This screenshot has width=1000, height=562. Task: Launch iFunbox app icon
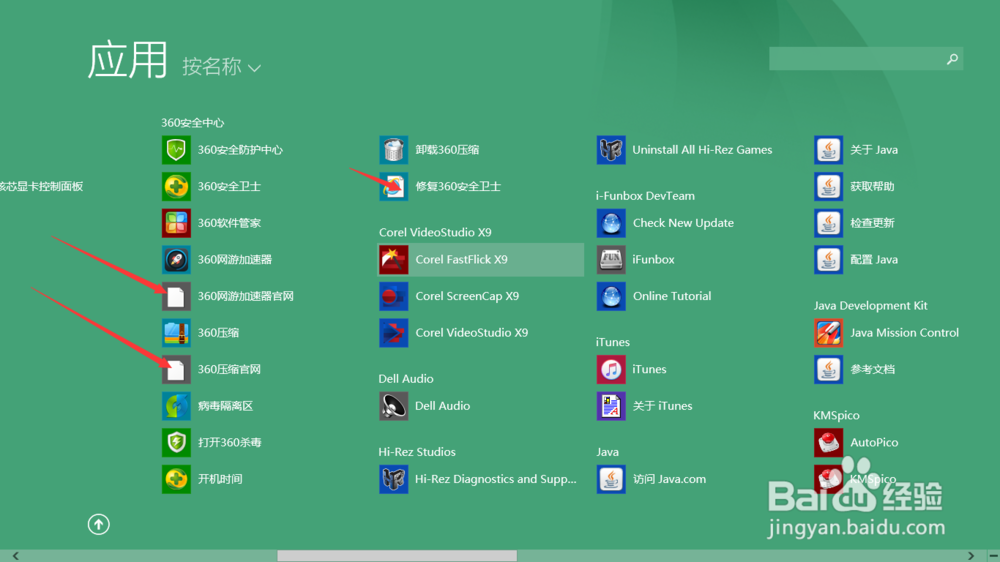(x=611, y=260)
